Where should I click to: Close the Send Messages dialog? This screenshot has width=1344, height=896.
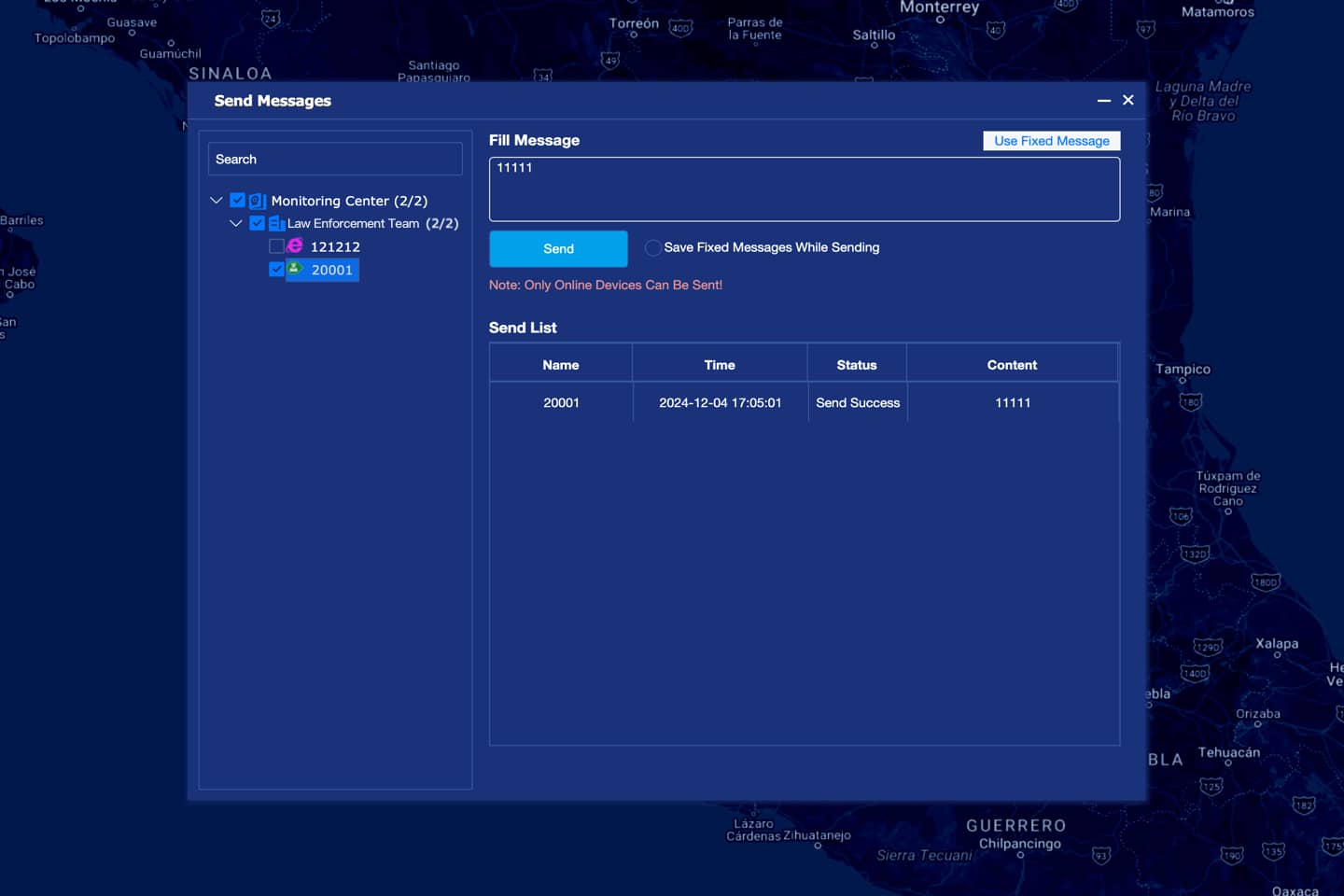1127,100
